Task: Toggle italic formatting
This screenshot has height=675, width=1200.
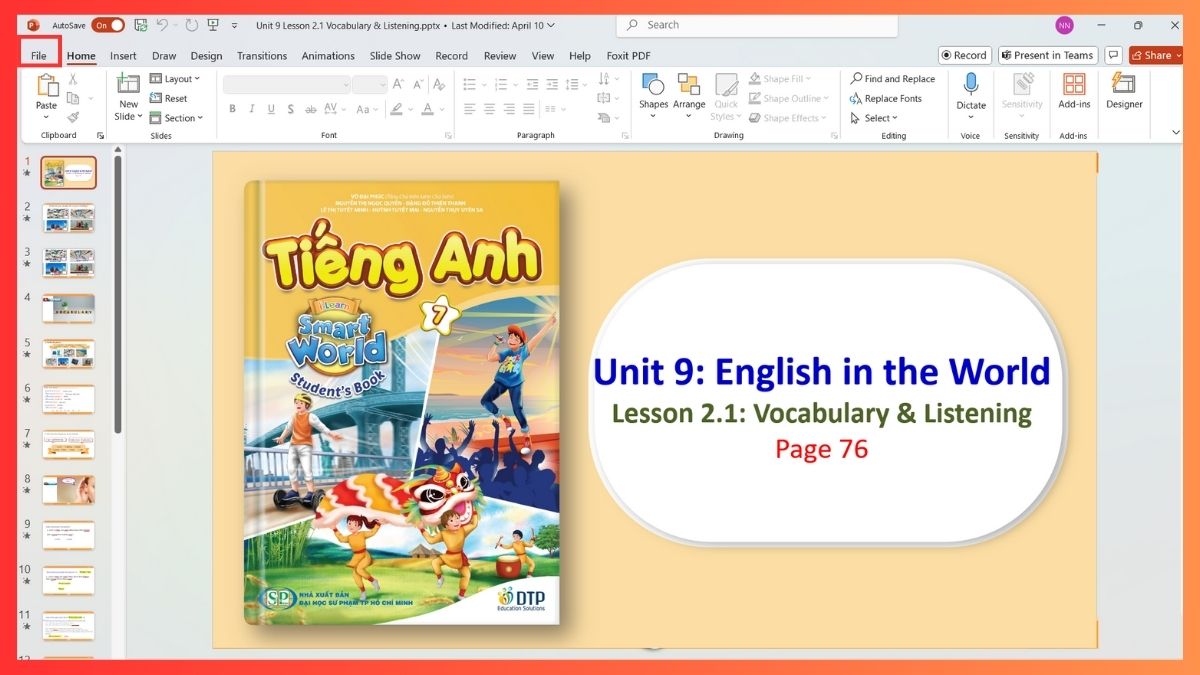Action: (252, 108)
